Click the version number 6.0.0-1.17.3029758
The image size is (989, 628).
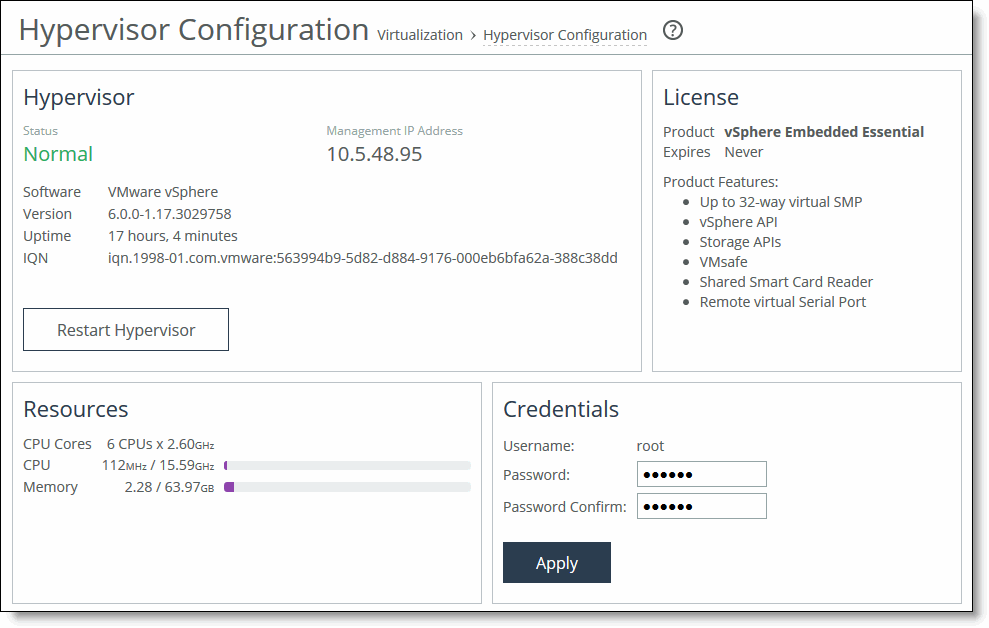[x=170, y=214]
